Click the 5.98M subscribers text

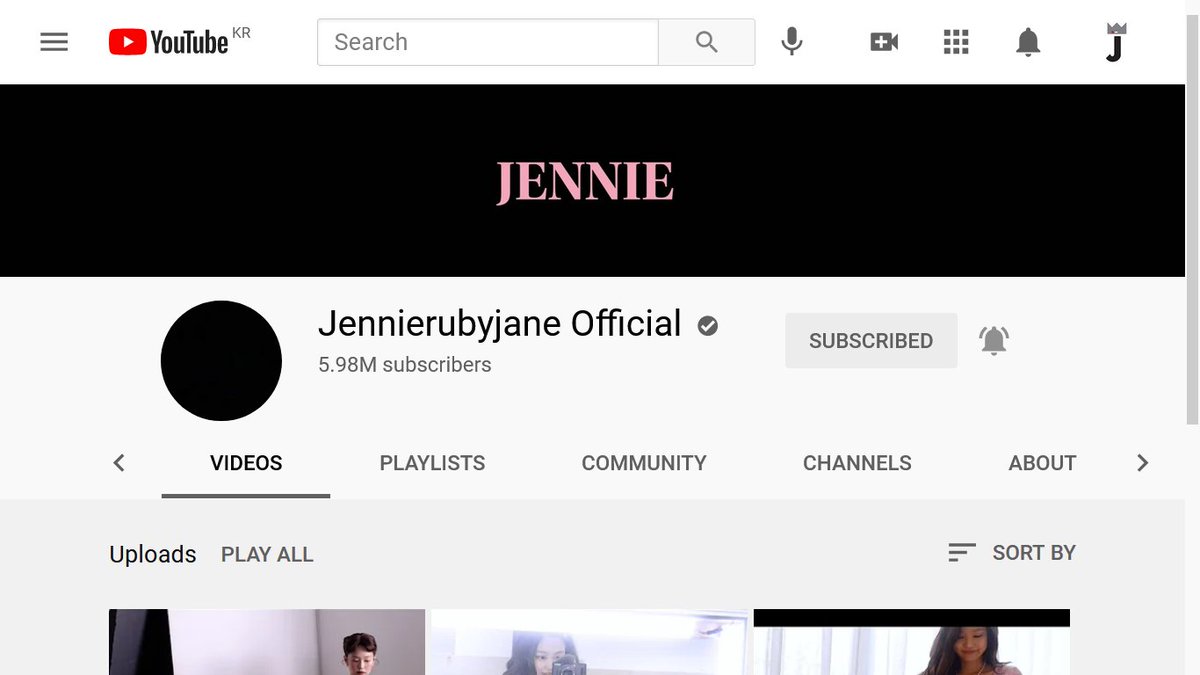pos(405,365)
